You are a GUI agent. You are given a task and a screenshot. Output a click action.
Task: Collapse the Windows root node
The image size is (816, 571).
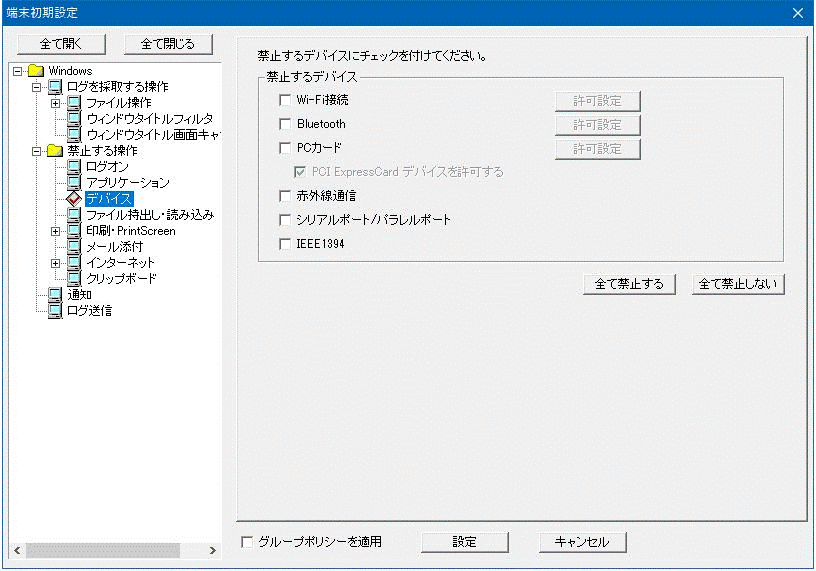click(17, 71)
